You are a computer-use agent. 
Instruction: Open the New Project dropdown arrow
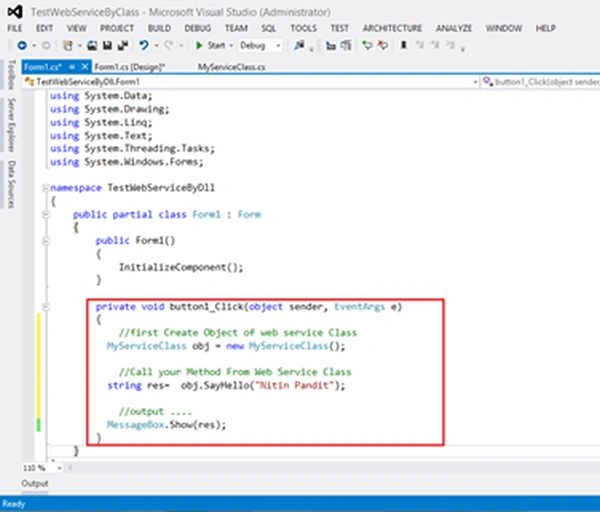pos(80,46)
